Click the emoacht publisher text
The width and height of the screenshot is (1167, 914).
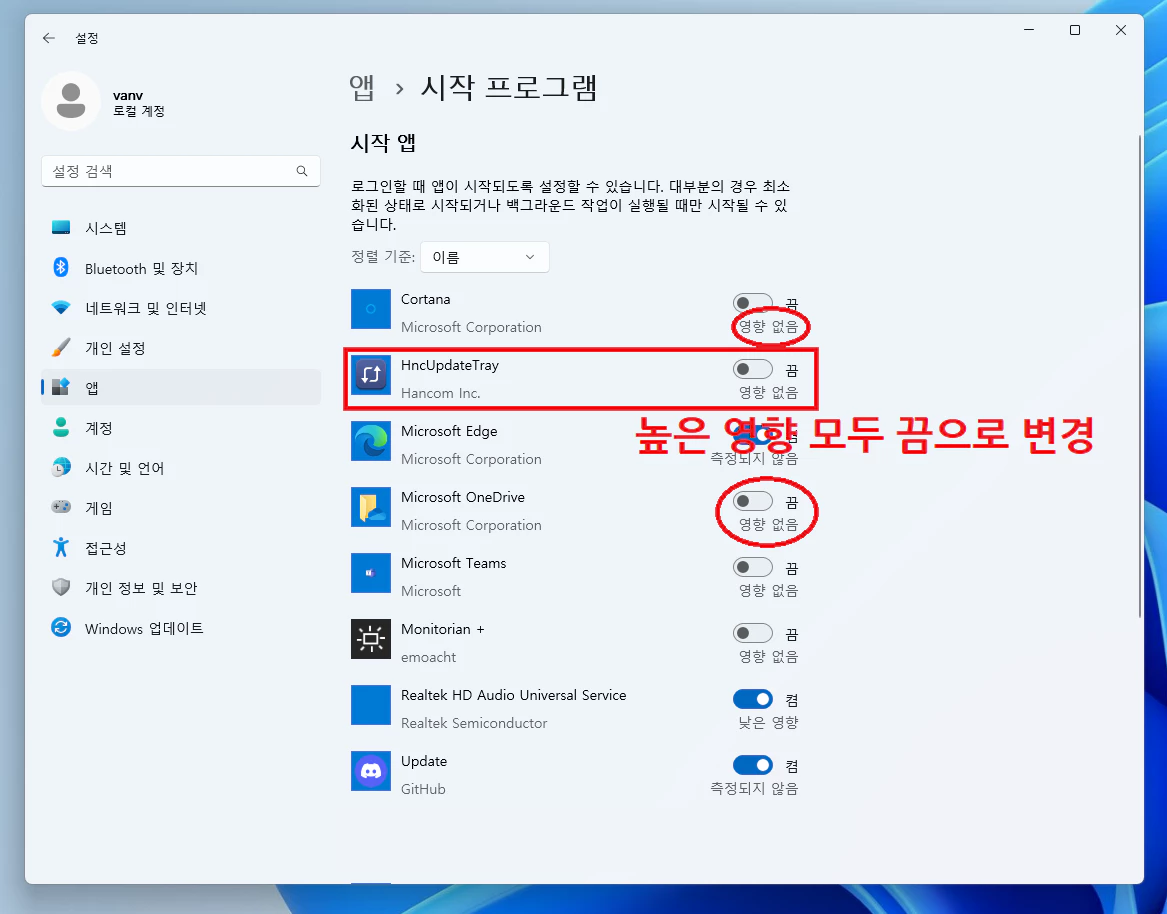click(429, 657)
